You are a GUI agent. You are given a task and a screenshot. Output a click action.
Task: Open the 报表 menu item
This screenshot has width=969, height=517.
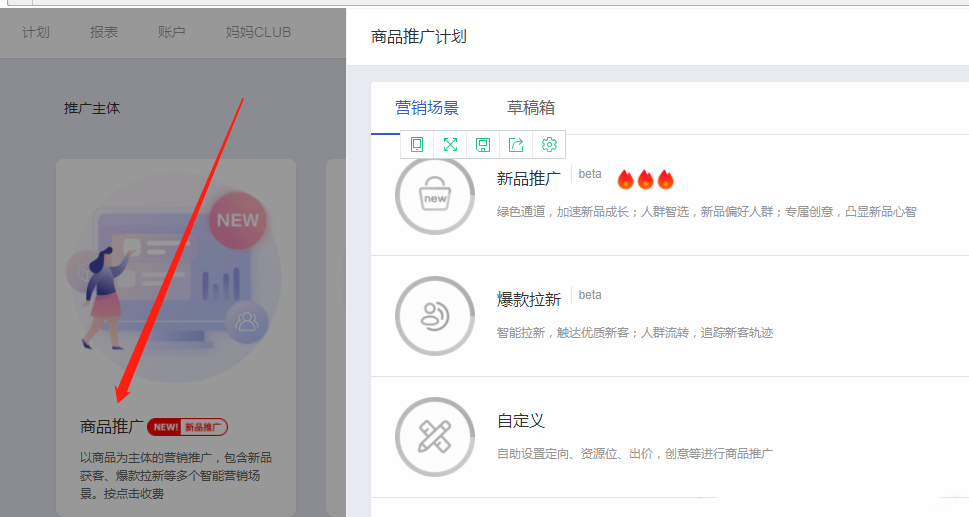tap(104, 32)
